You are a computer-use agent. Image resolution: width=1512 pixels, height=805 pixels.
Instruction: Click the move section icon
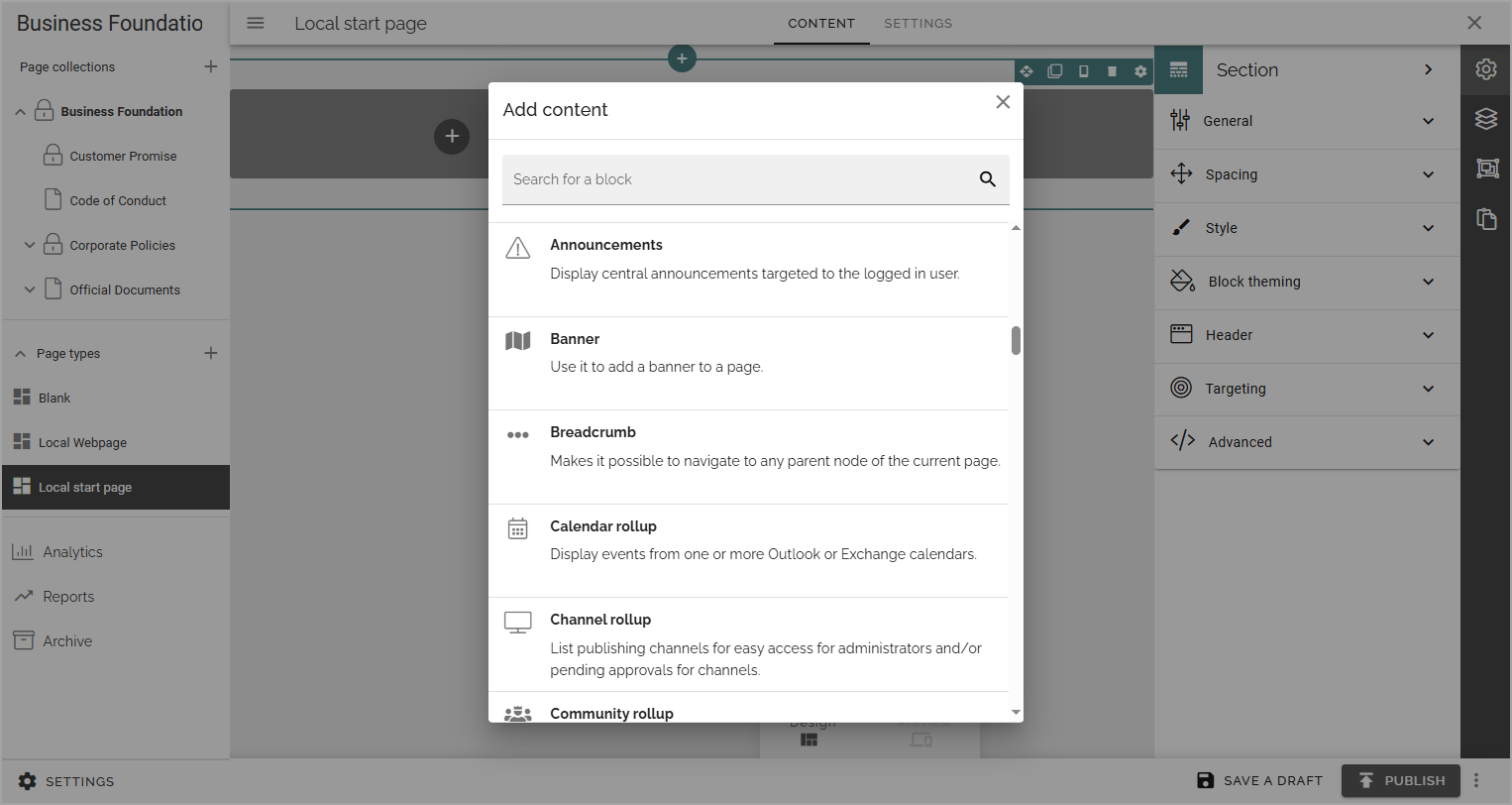(x=1026, y=71)
